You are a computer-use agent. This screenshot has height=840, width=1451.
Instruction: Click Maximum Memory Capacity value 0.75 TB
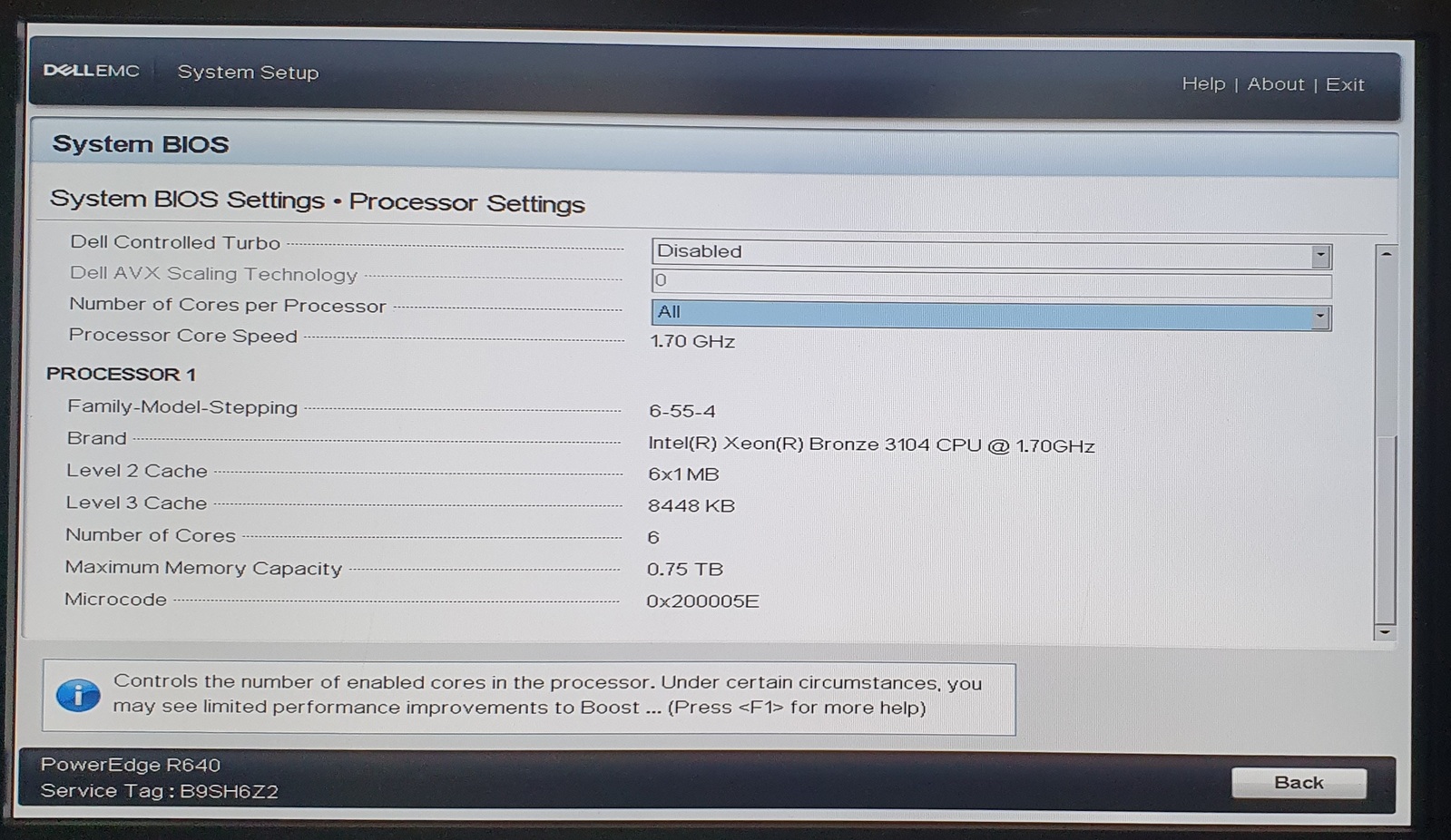point(685,569)
